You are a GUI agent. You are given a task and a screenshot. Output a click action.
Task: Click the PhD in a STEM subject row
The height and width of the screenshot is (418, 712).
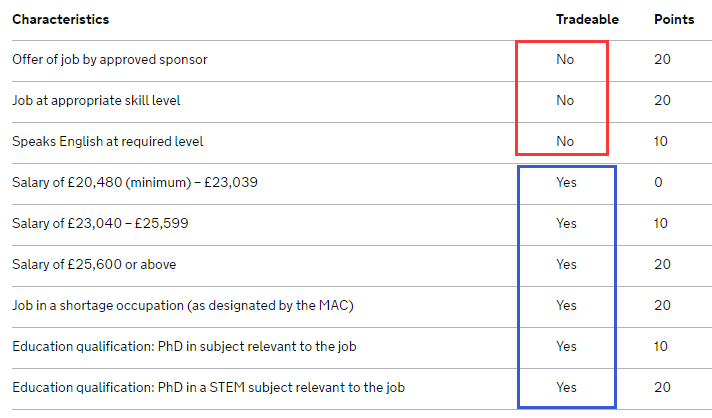(362, 388)
